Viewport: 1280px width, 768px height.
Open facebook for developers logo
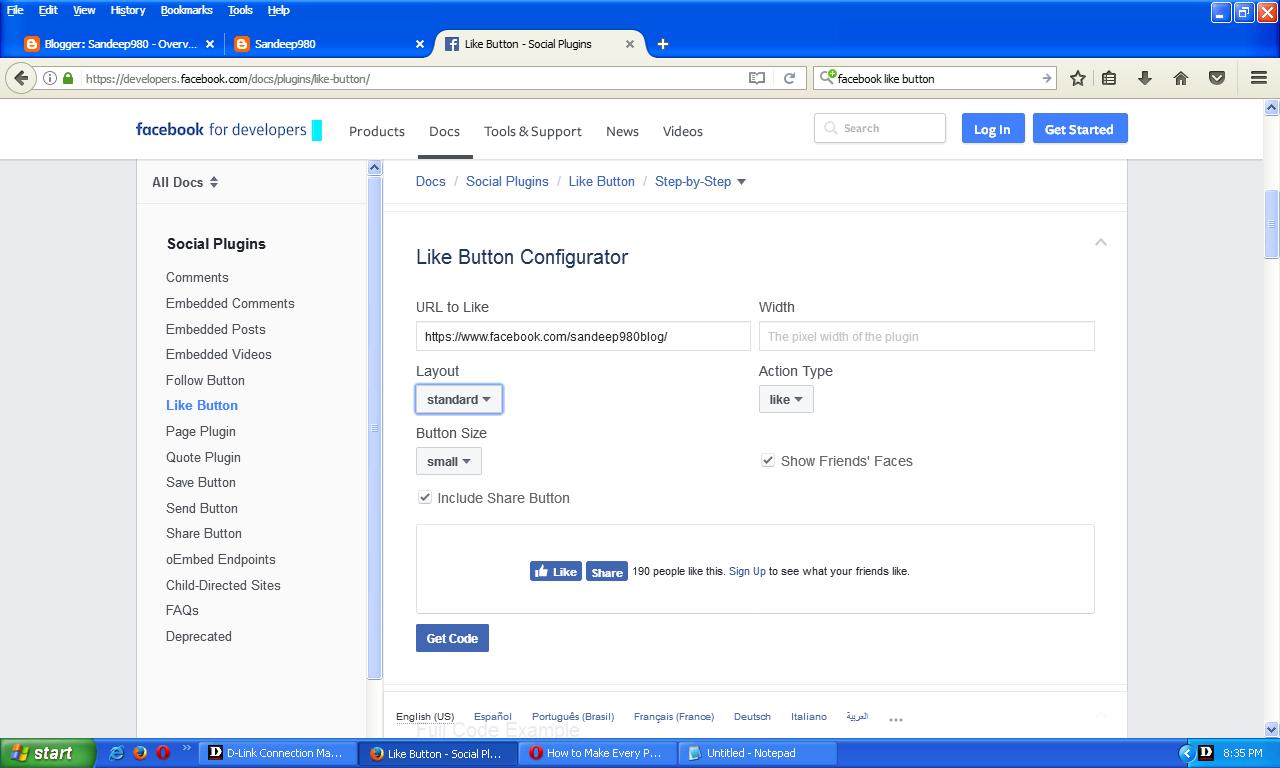(x=229, y=129)
